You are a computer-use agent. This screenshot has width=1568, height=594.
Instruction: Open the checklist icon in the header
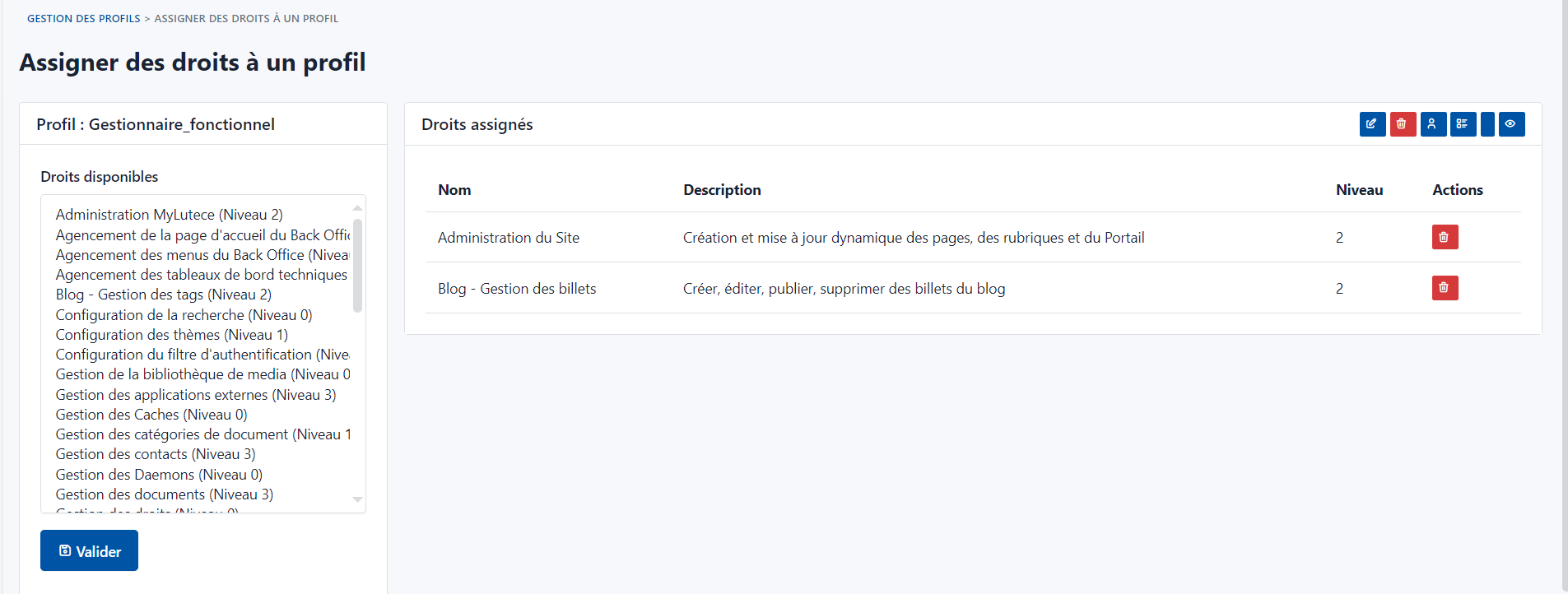[1463, 124]
